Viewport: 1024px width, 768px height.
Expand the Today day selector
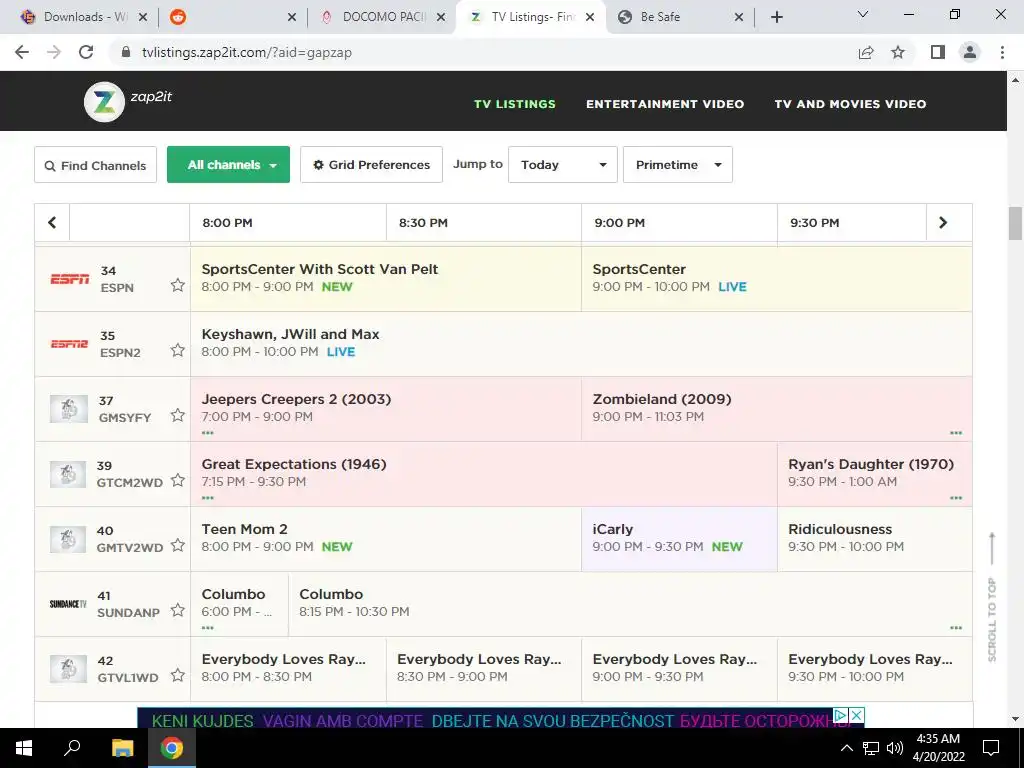point(563,165)
